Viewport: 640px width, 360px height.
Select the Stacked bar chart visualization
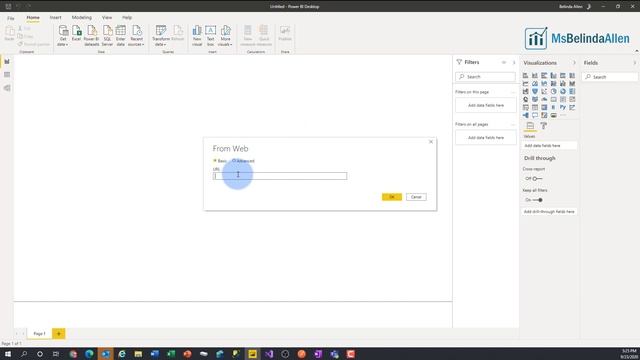[x=525, y=76]
